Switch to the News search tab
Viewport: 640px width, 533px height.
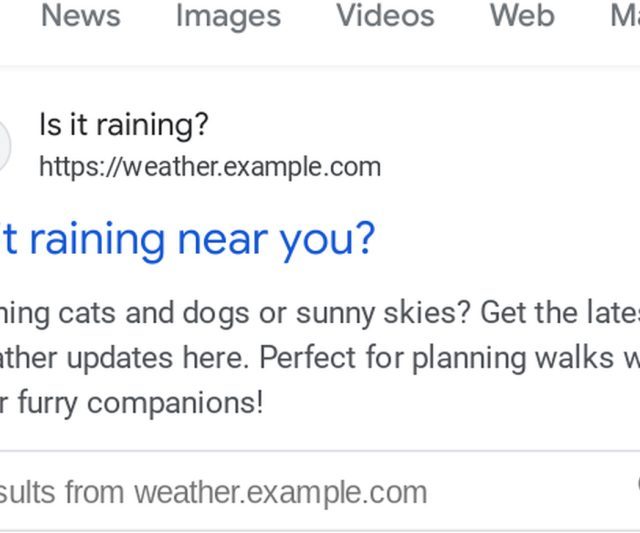[81, 16]
